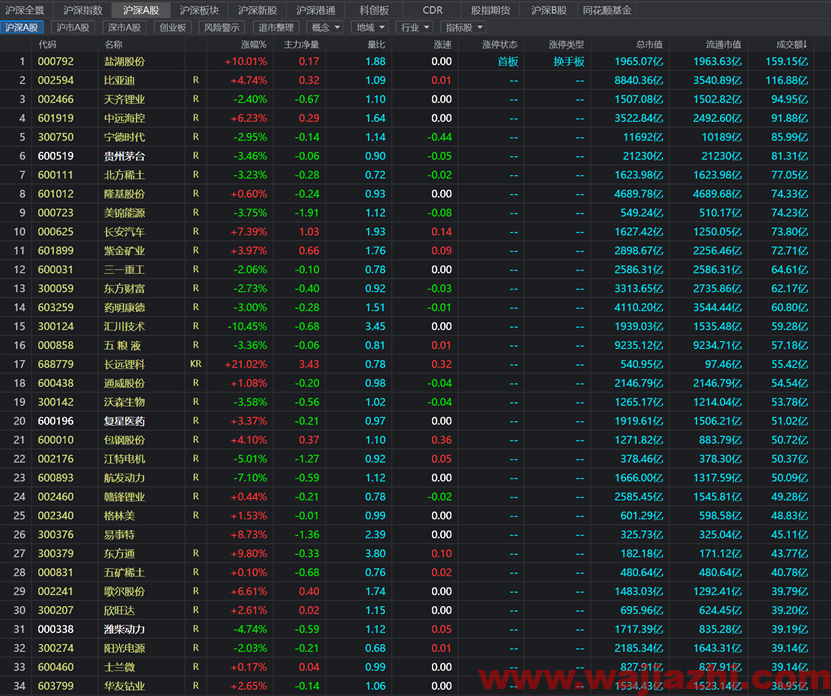
Task: Open the 股指期货 tab
Action: [490, 10]
